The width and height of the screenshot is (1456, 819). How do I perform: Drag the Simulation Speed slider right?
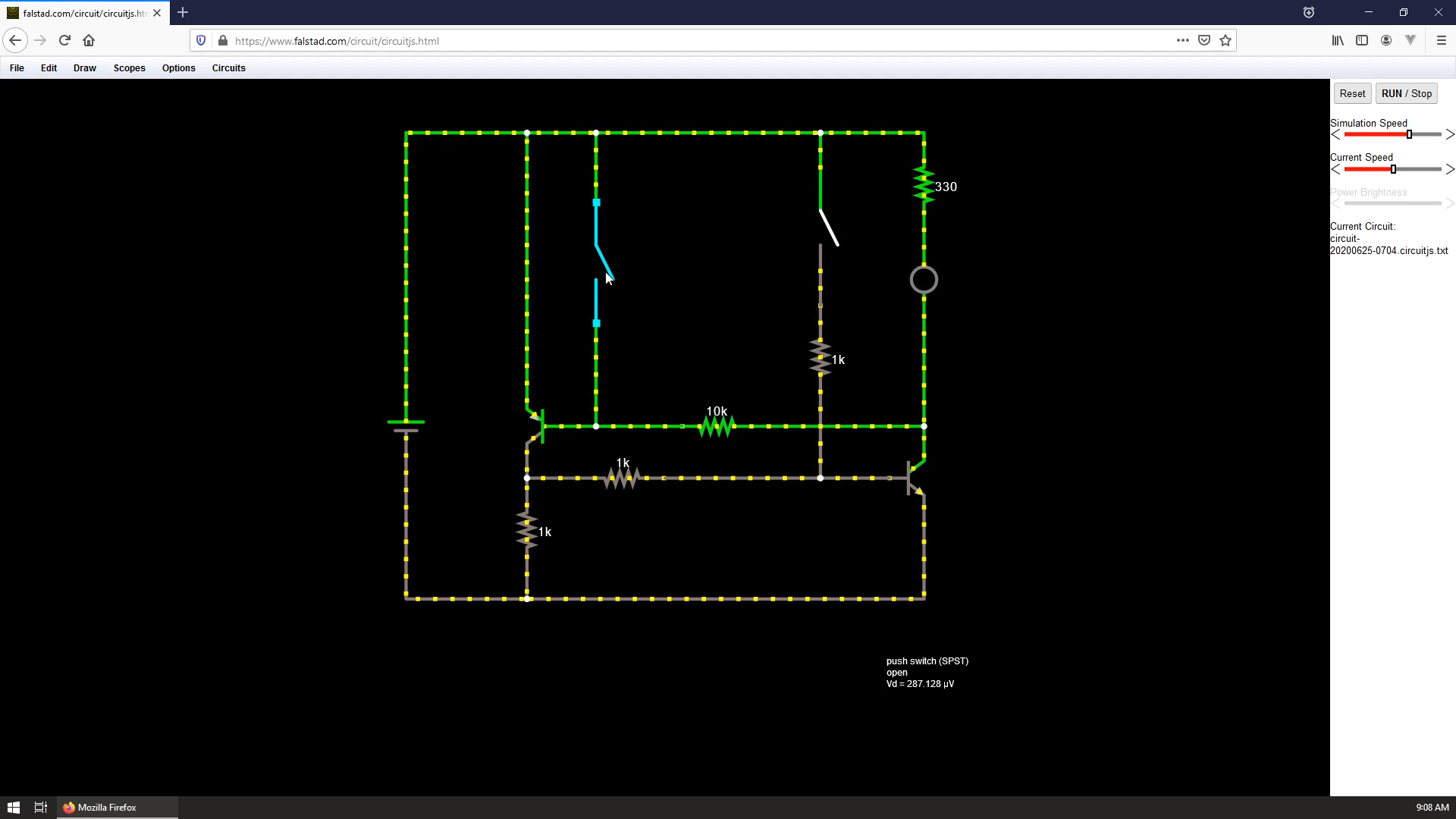[x=1450, y=135]
